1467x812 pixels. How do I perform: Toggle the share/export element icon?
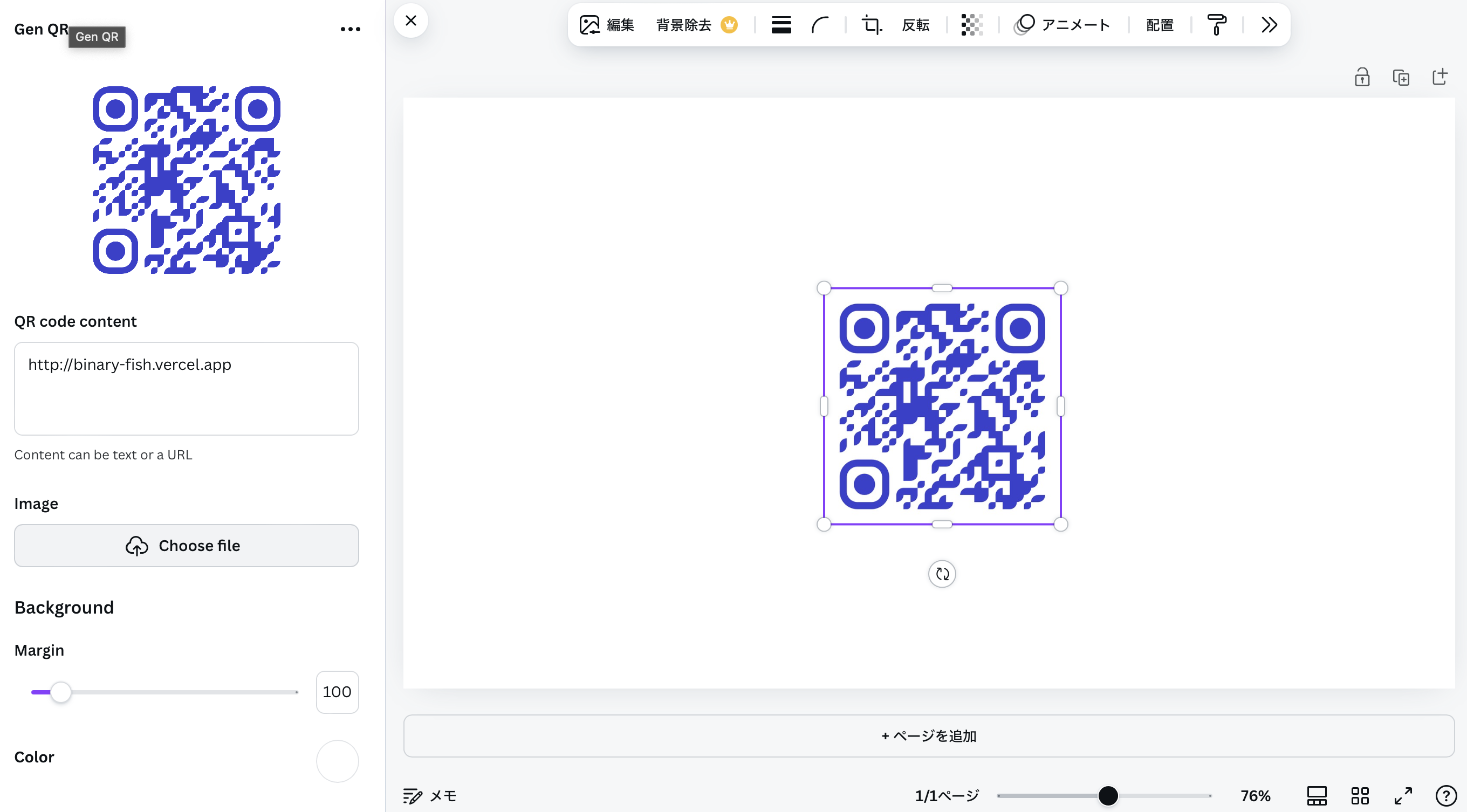tap(1441, 76)
